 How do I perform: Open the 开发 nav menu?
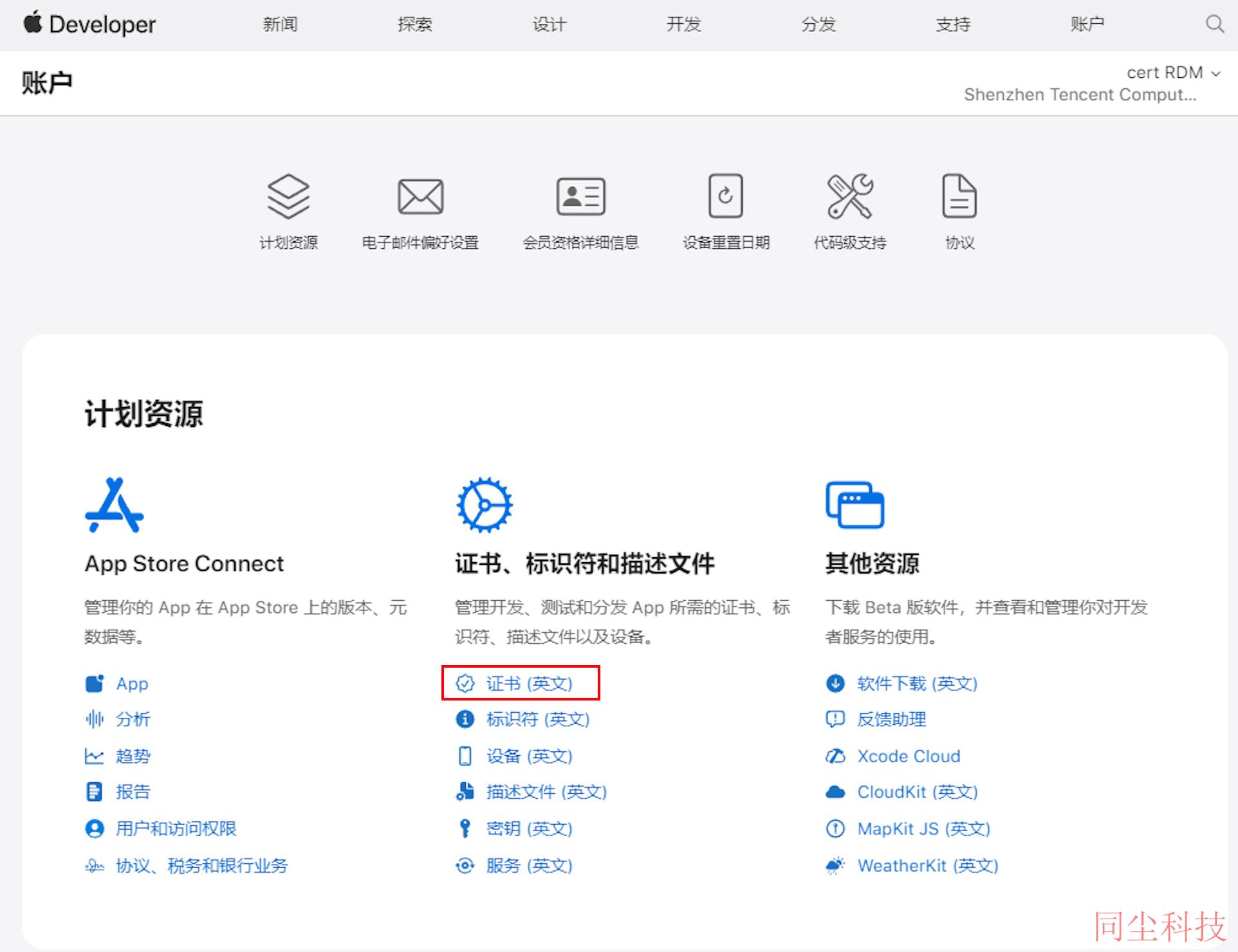tap(683, 24)
